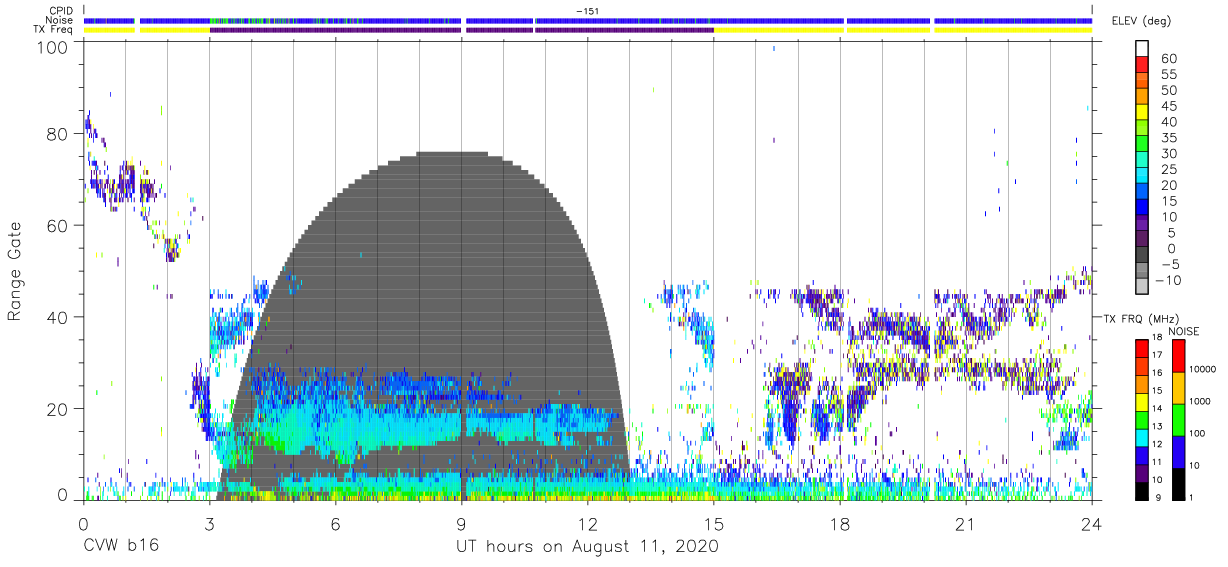1228x567 pixels.
Task: Select the black bottom segment of the TX FRQ color bar
Action: pyautogui.click(x=1141, y=490)
